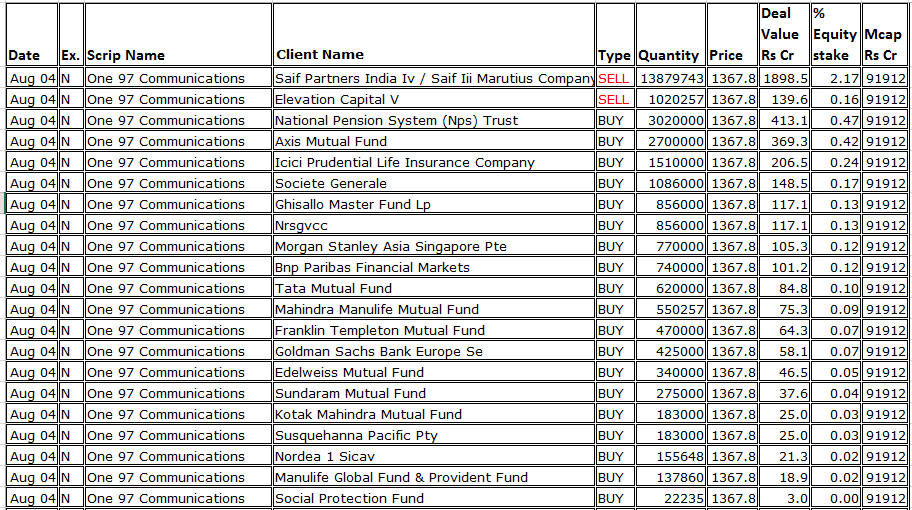Select the 'Client Name' column header

(x=434, y=34)
